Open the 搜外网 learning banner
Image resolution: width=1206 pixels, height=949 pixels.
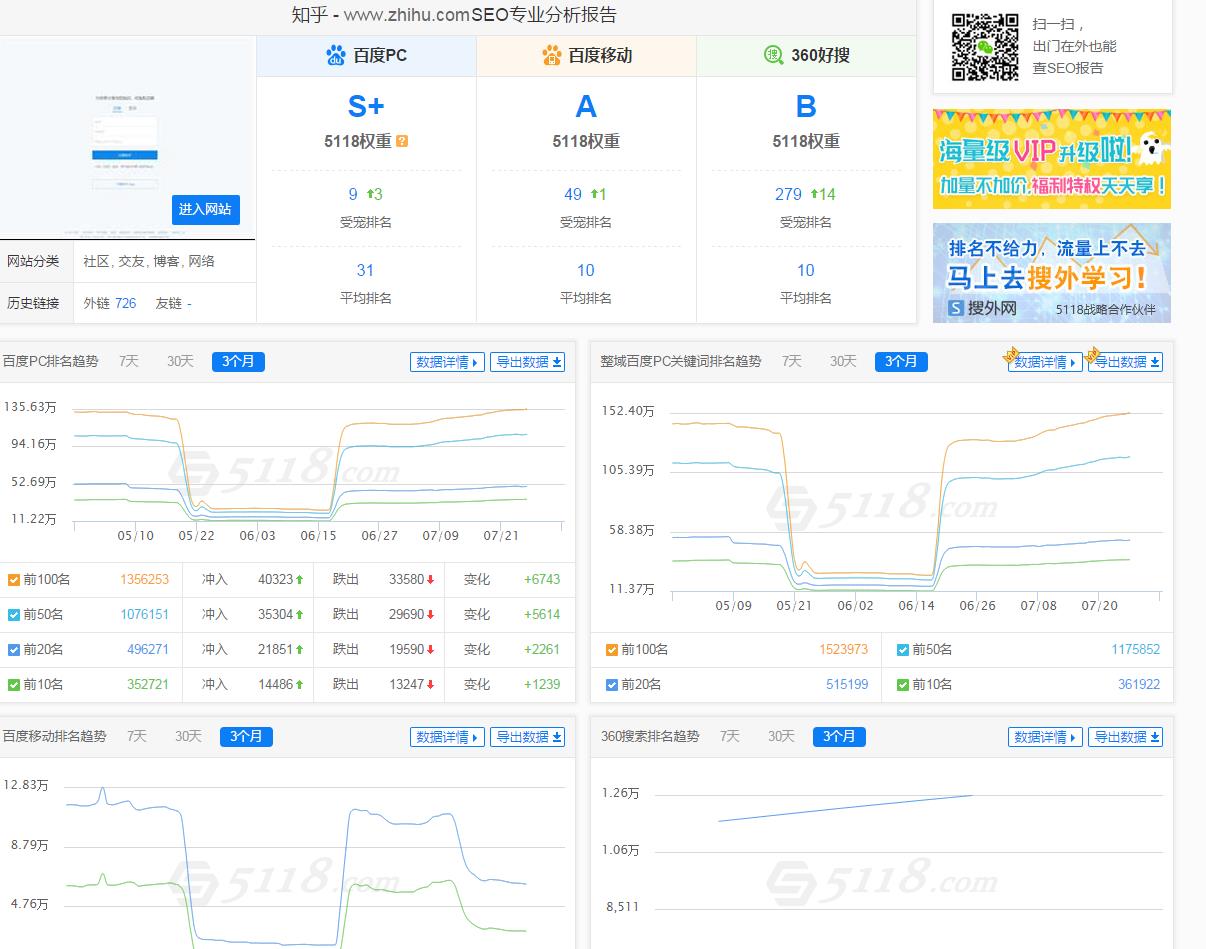tap(1051, 272)
